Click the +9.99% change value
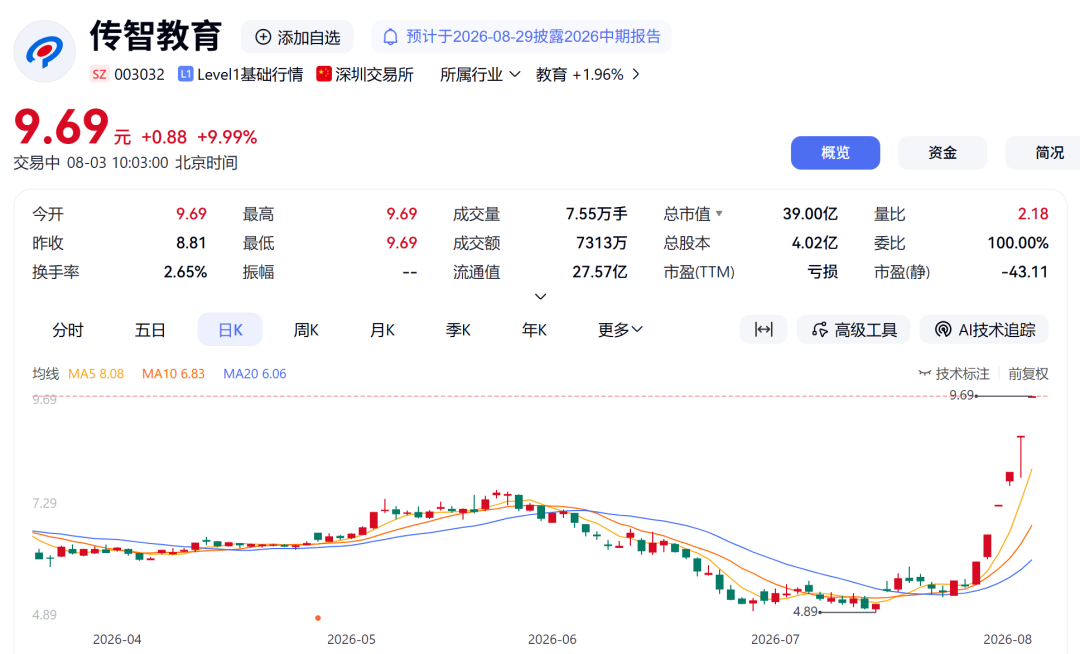 click(227, 137)
